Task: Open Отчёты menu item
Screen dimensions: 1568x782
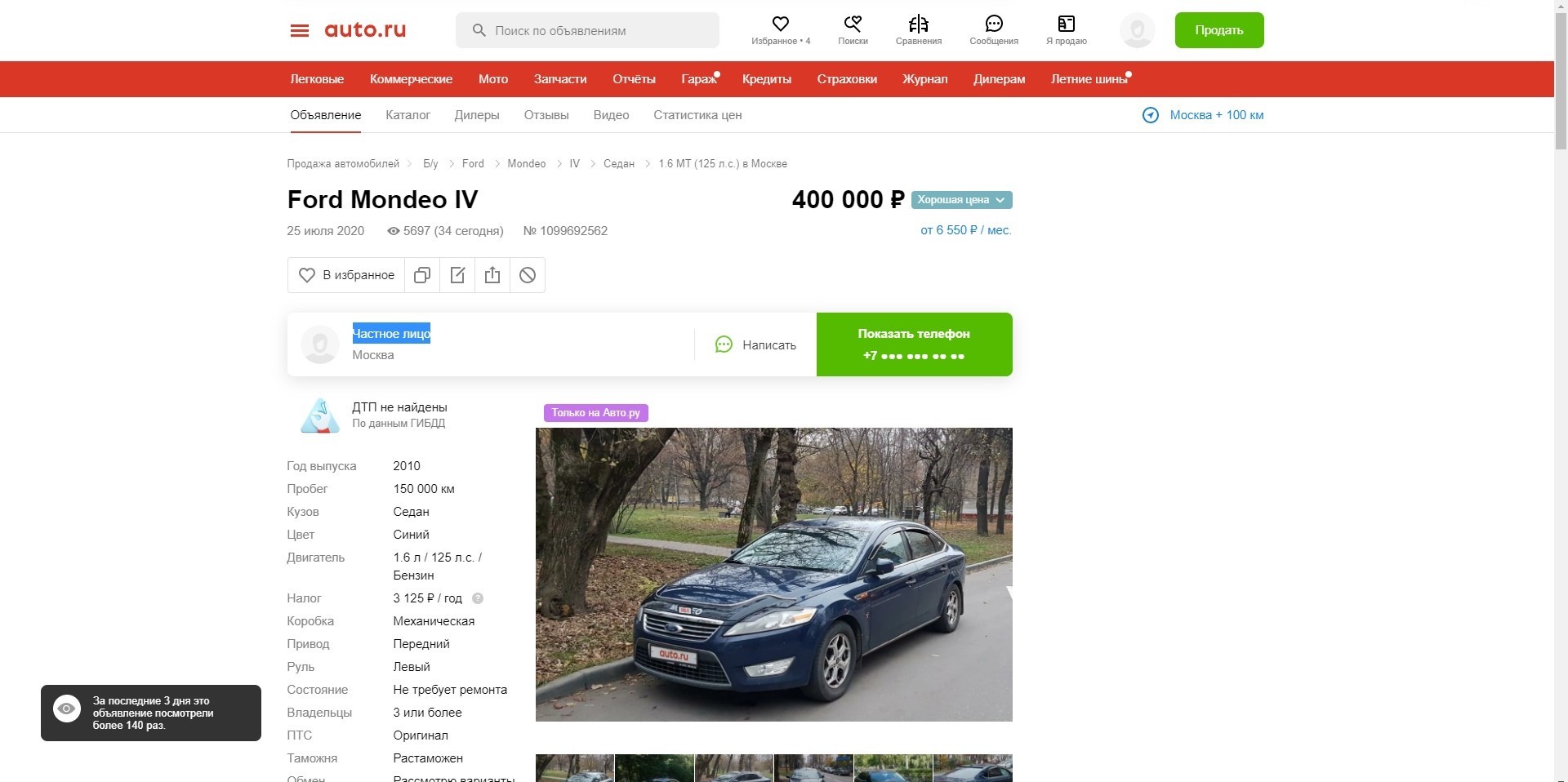Action: coord(634,79)
